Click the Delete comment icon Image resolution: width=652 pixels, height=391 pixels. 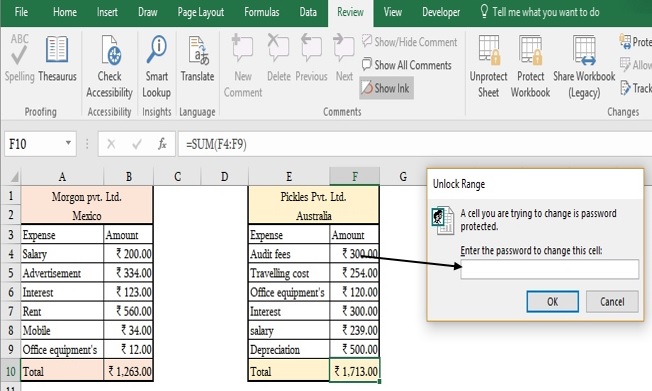278,48
